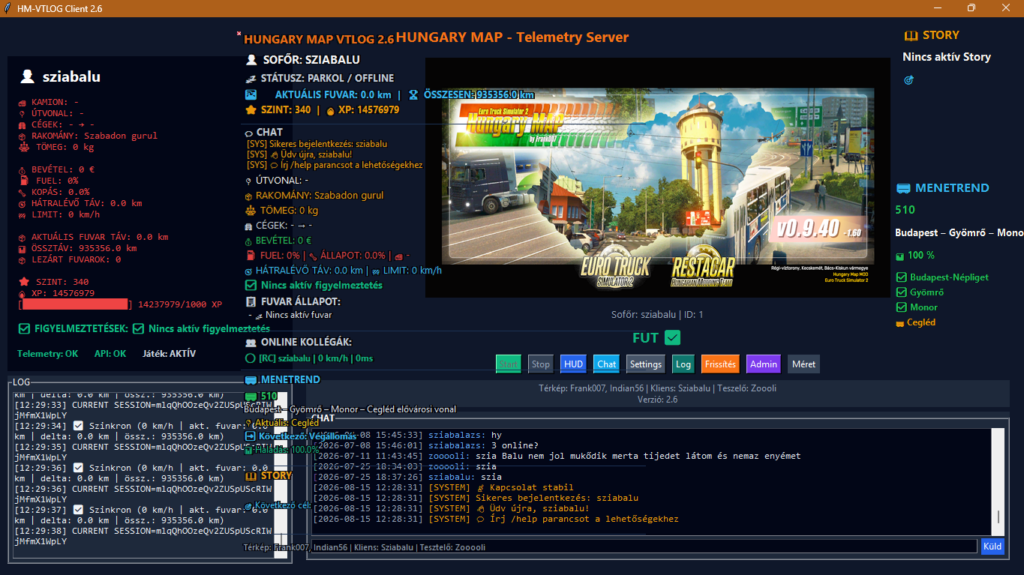
Task: Click the red fuel pump icon beside FUEL: 0% in center
Action: [249, 255]
